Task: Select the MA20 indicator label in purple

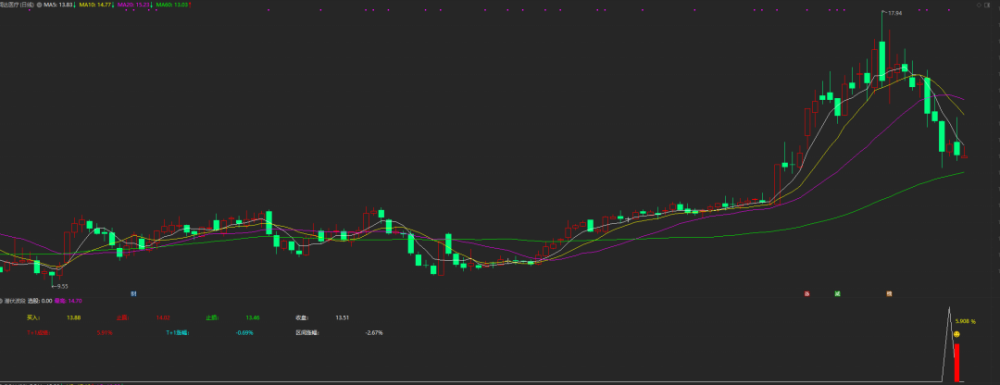Action: pos(133,4)
